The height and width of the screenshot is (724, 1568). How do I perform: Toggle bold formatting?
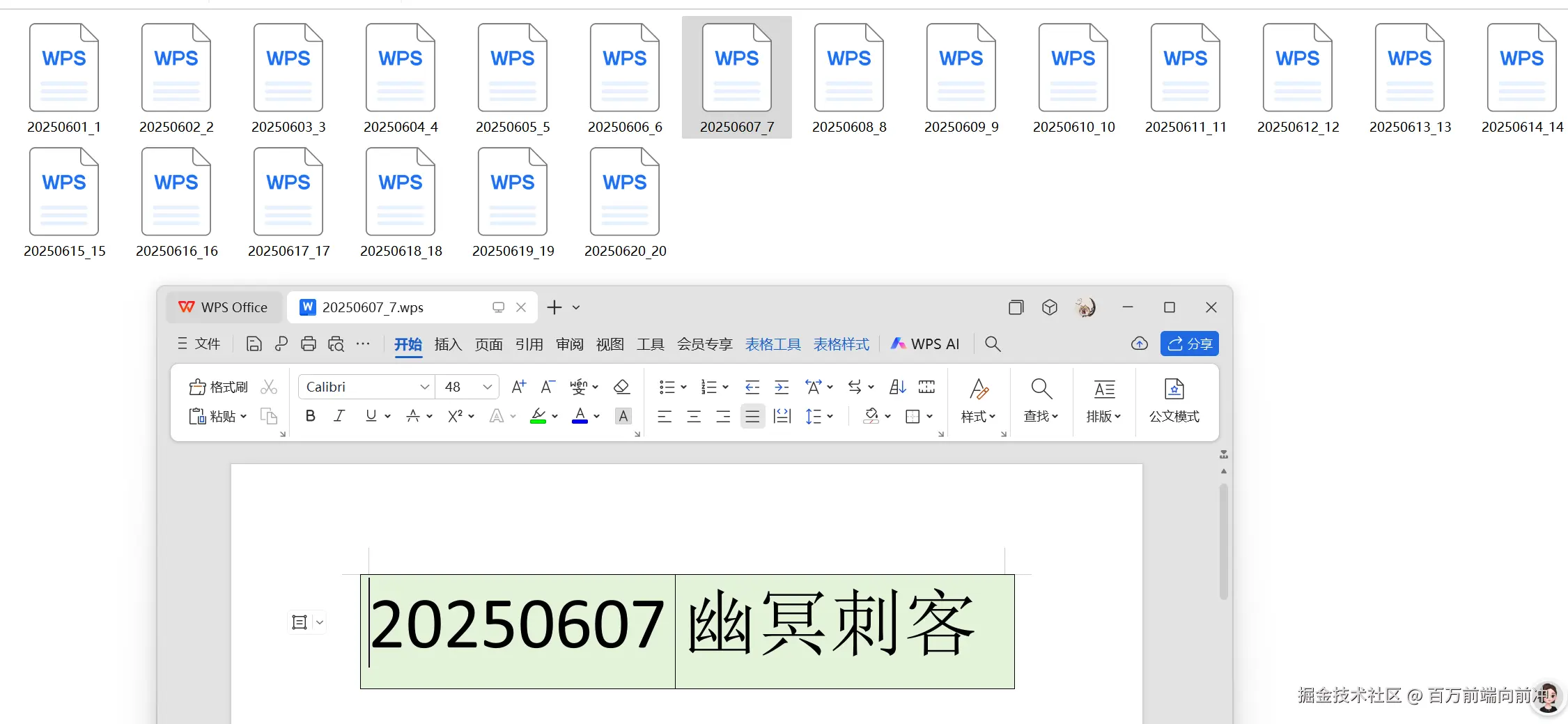tap(311, 416)
